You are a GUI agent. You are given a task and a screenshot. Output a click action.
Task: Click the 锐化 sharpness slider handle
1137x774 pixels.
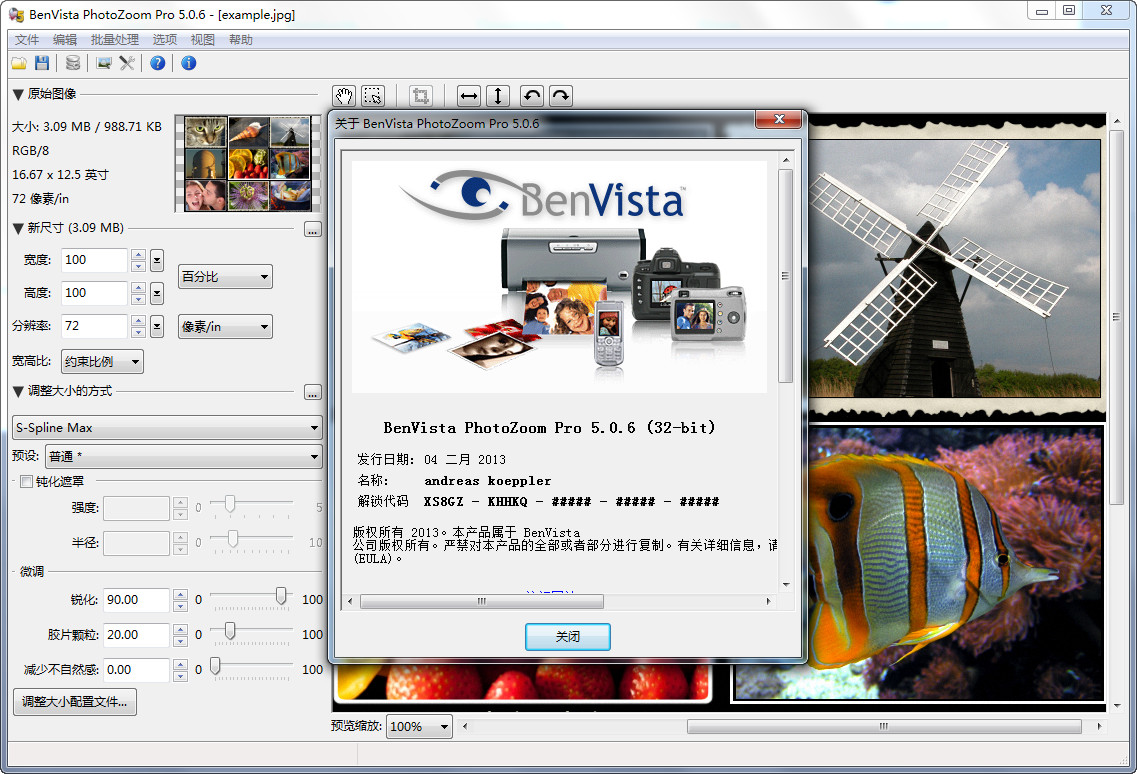[281, 597]
